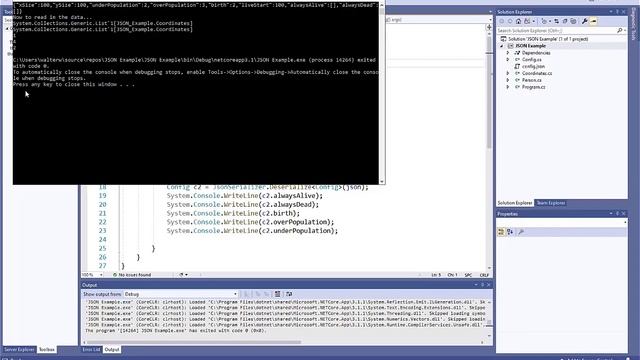Click Categorized icon in Properties panel
Viewport: 640px width, 360px height.
coord(501,232)
